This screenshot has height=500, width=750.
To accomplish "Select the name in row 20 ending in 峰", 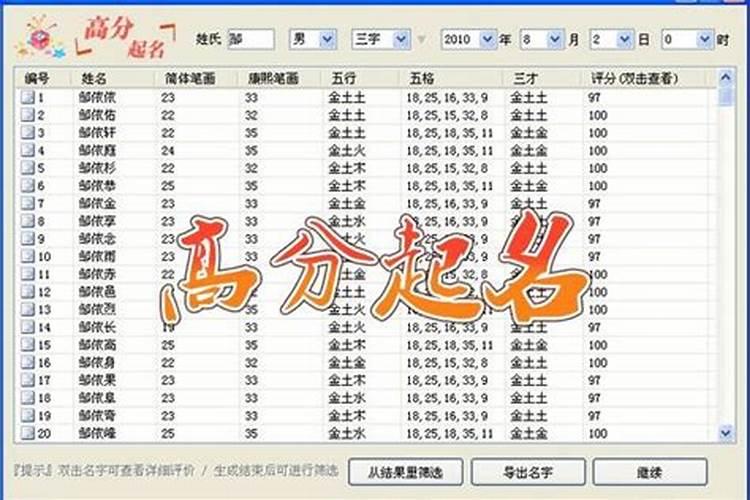I will [x=97, y=433].
